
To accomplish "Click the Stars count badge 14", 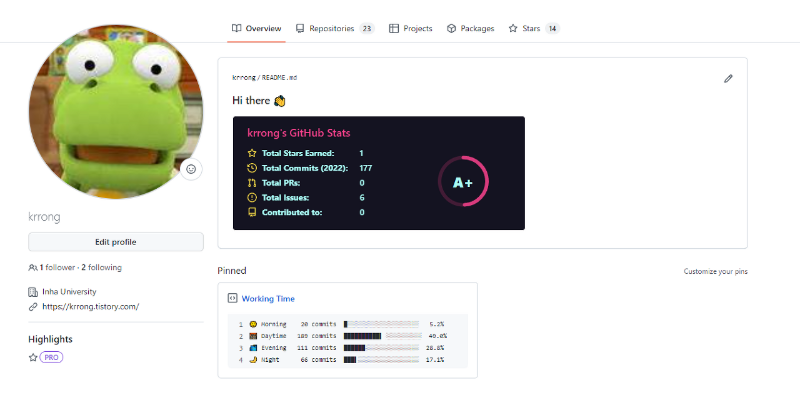I will click(552, 29).
